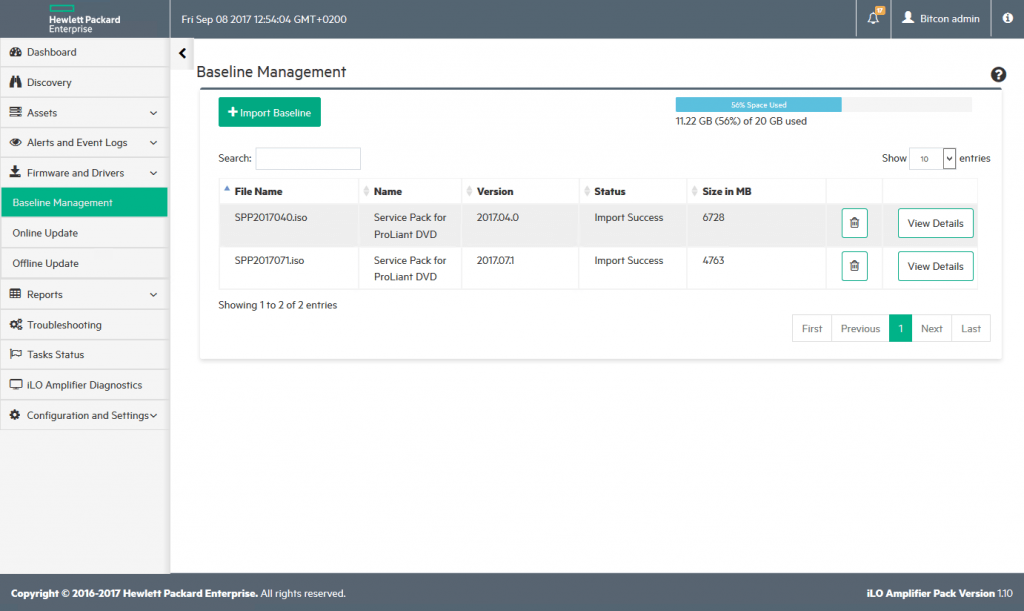The height and width of the screenshot is (611, 1024).
Task: Click the Troubleshooting gears icon
Action: [16, 324]
